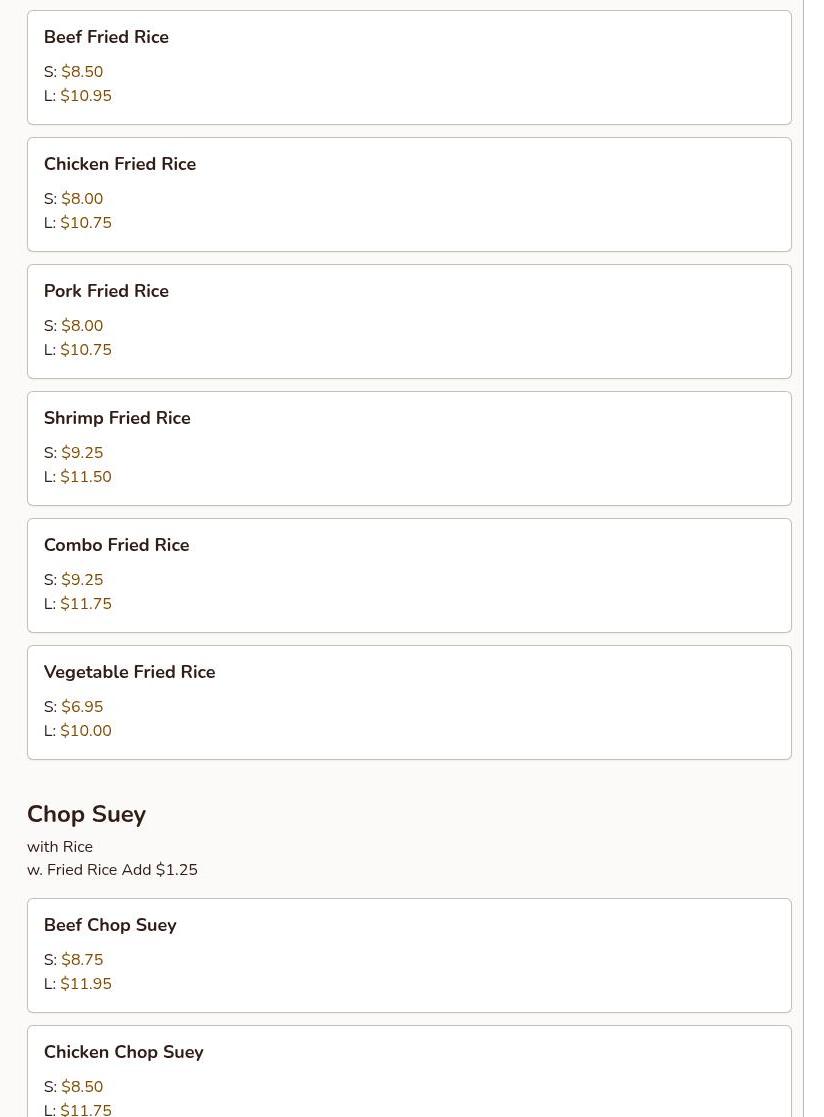Select the large $11.75 Combo Fried Rice price
This screenshot has height=1117, width=824.
click(86, 604)
